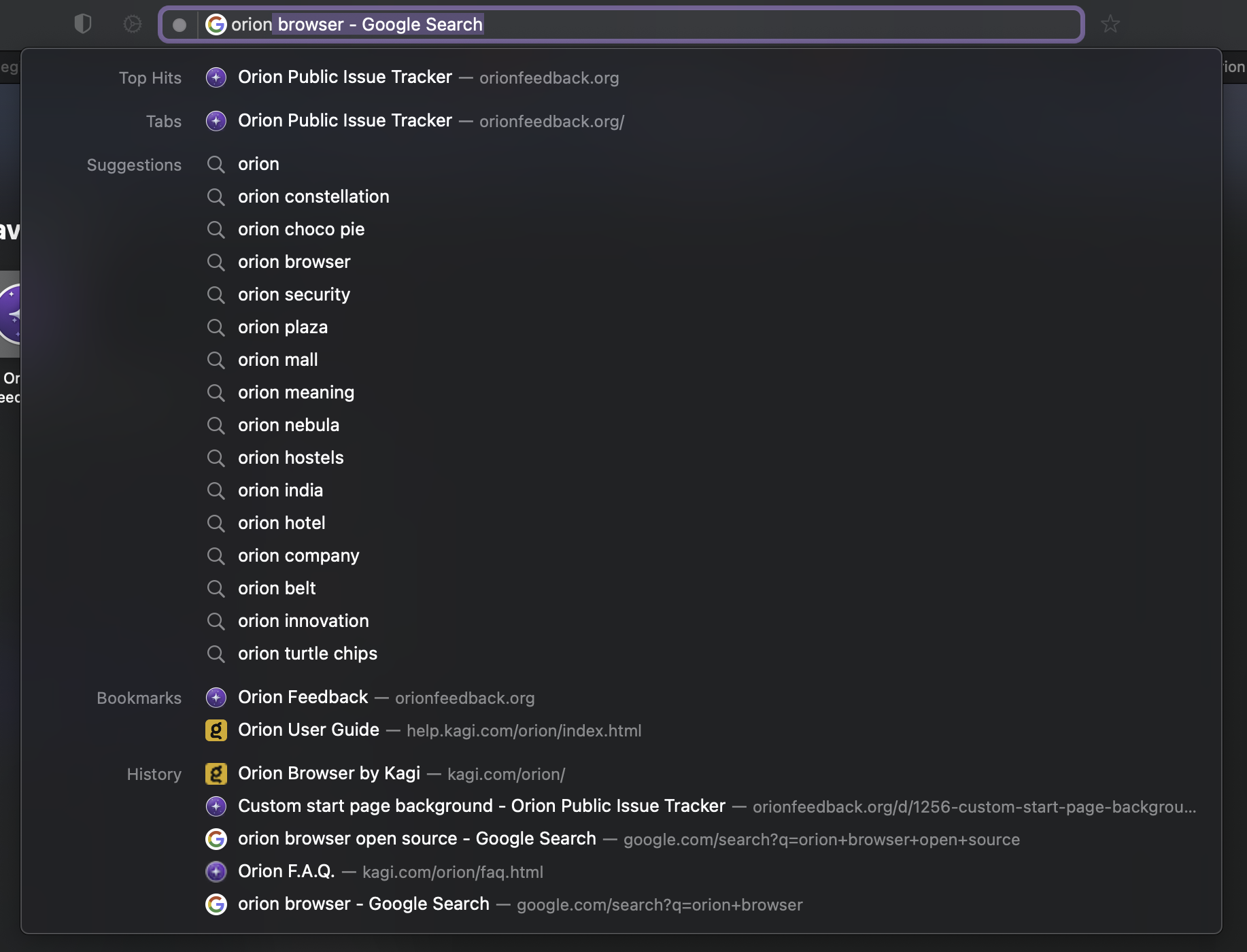Open Custom start page background history item
1247x952 pixels.
[481, 806]
